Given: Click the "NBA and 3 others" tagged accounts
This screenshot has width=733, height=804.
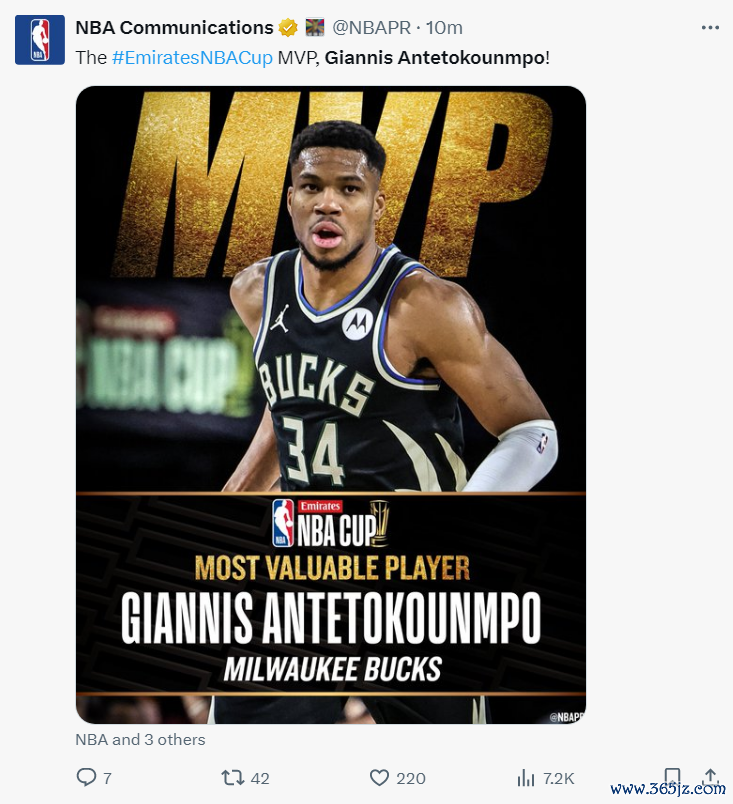Looking at the screenshot, I should point(140,739).
